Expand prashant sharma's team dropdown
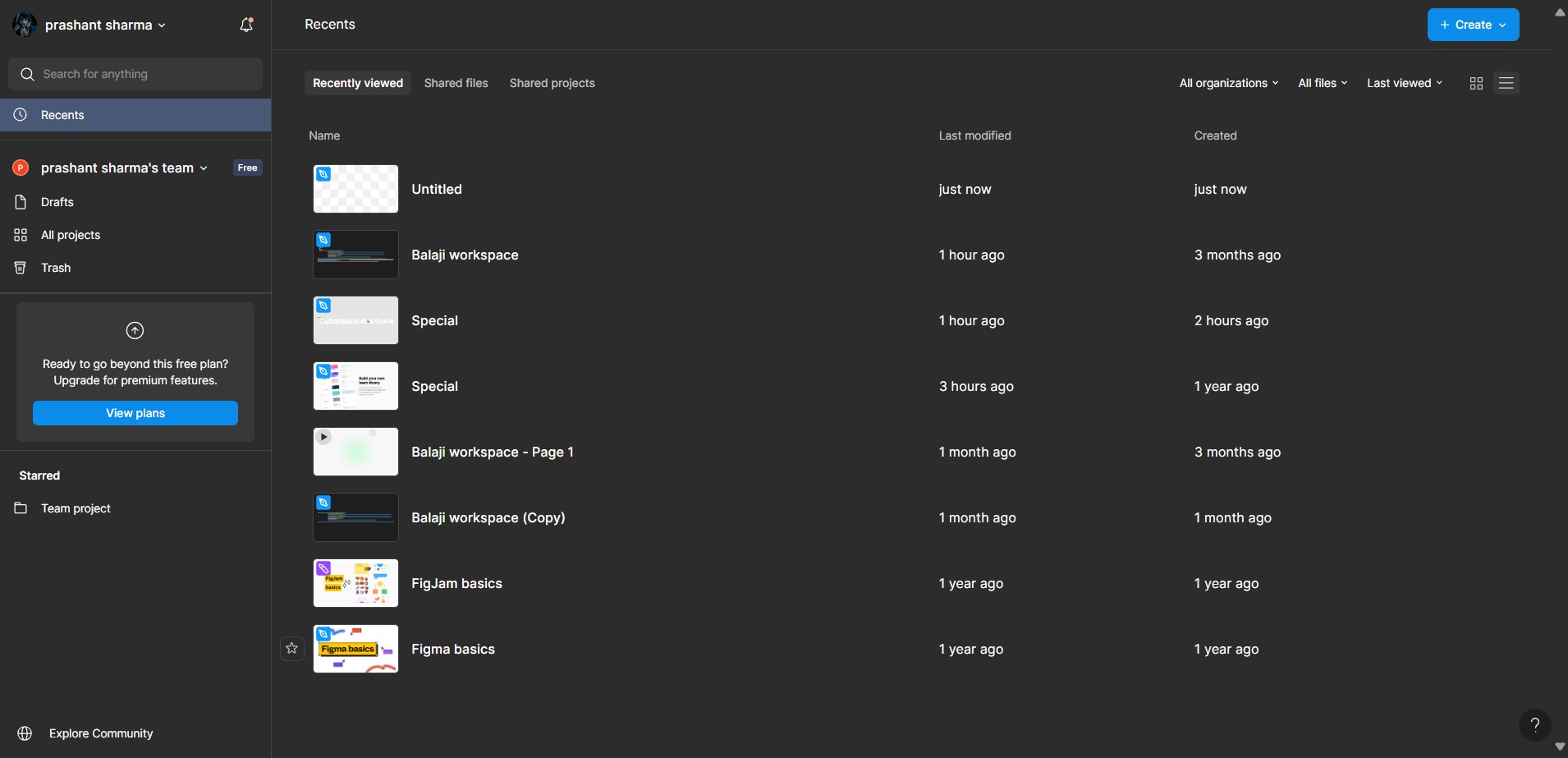 click(124, 168)
